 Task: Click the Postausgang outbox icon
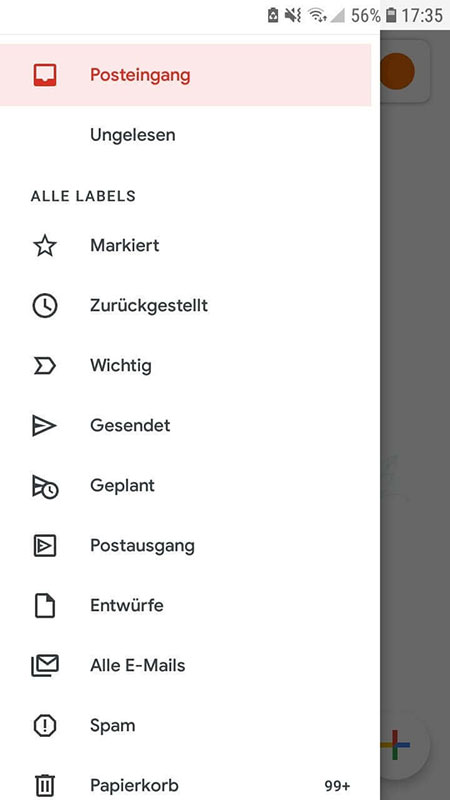coord(45,546)
